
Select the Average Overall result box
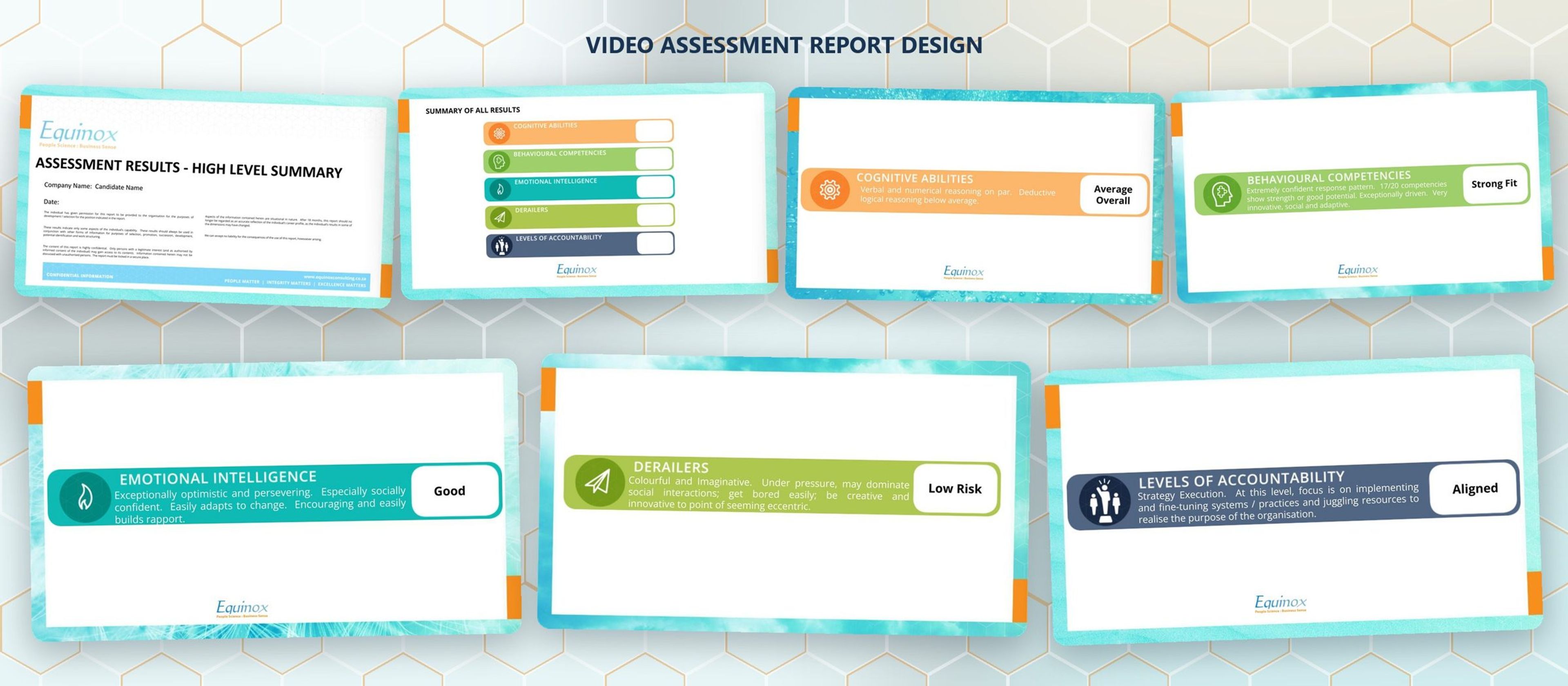click(x=1113, y=195)
